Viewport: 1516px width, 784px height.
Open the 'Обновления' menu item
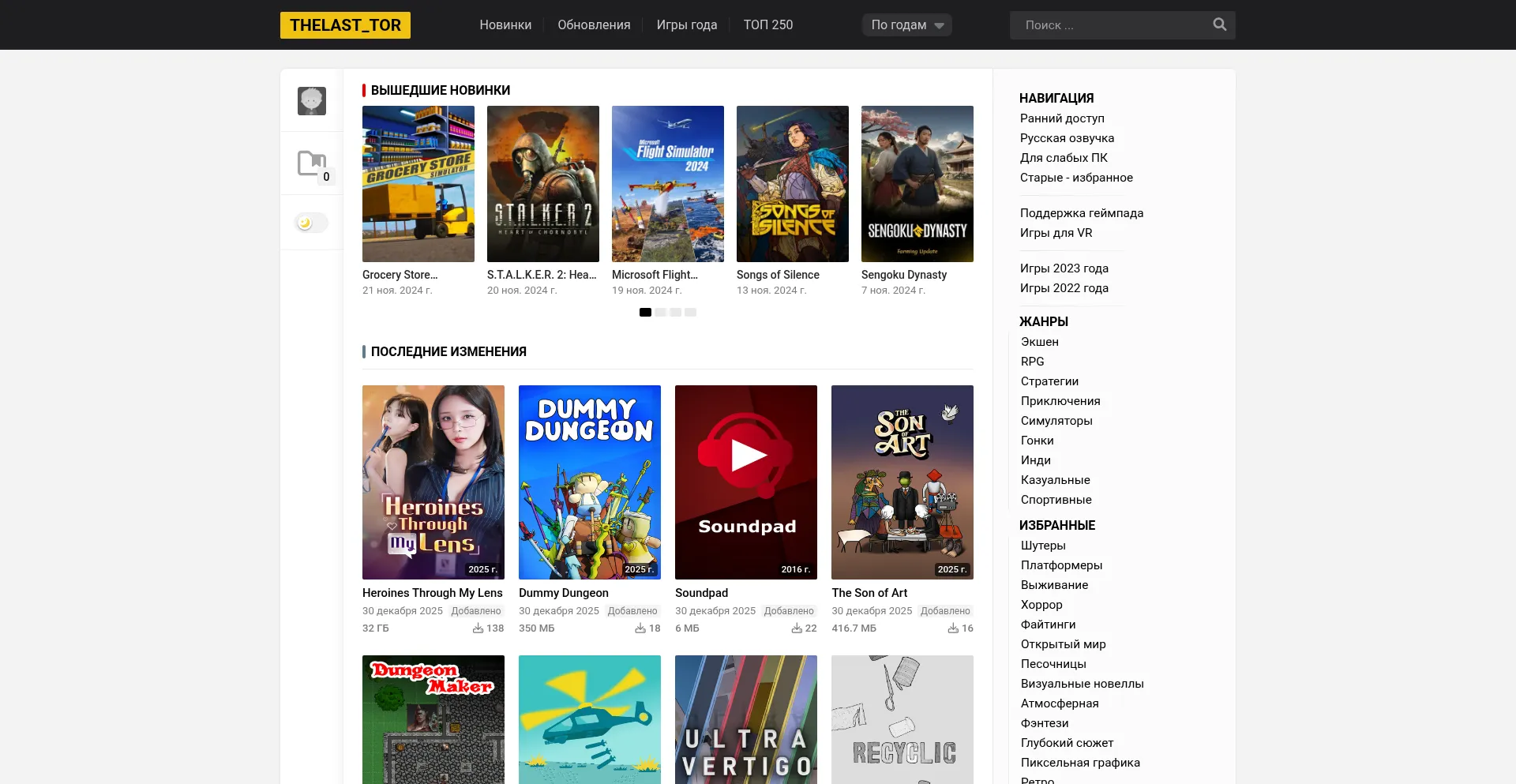pyautogui.click(x=594, y=25)
